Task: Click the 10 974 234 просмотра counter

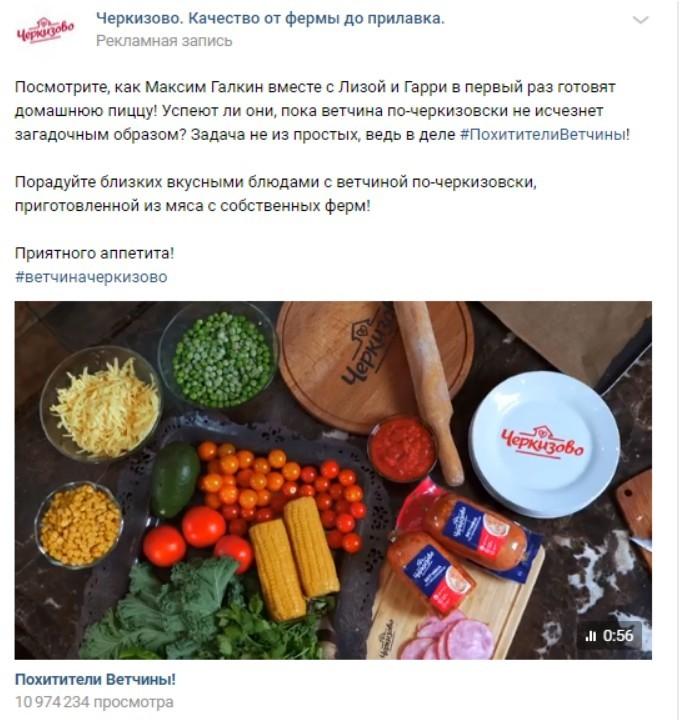Action: point(94,702)
